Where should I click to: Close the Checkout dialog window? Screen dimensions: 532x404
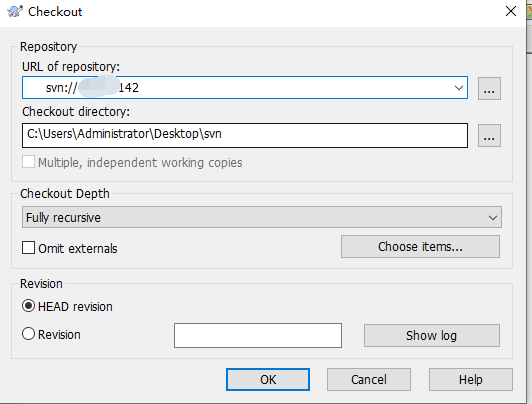point(511,11)
